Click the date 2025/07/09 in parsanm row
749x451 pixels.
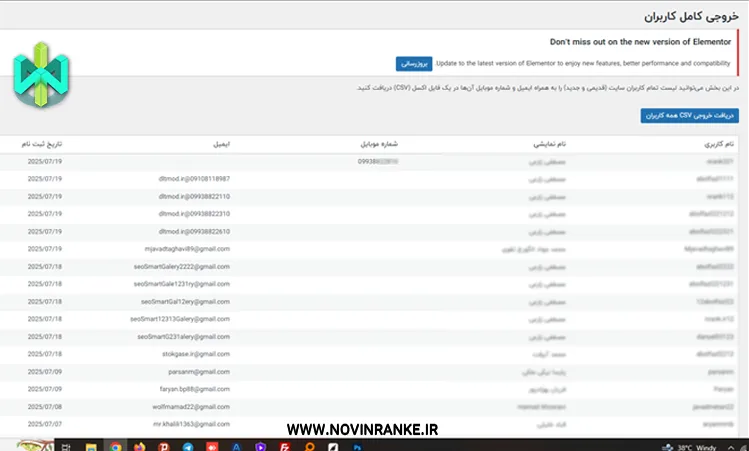[44, 372]
